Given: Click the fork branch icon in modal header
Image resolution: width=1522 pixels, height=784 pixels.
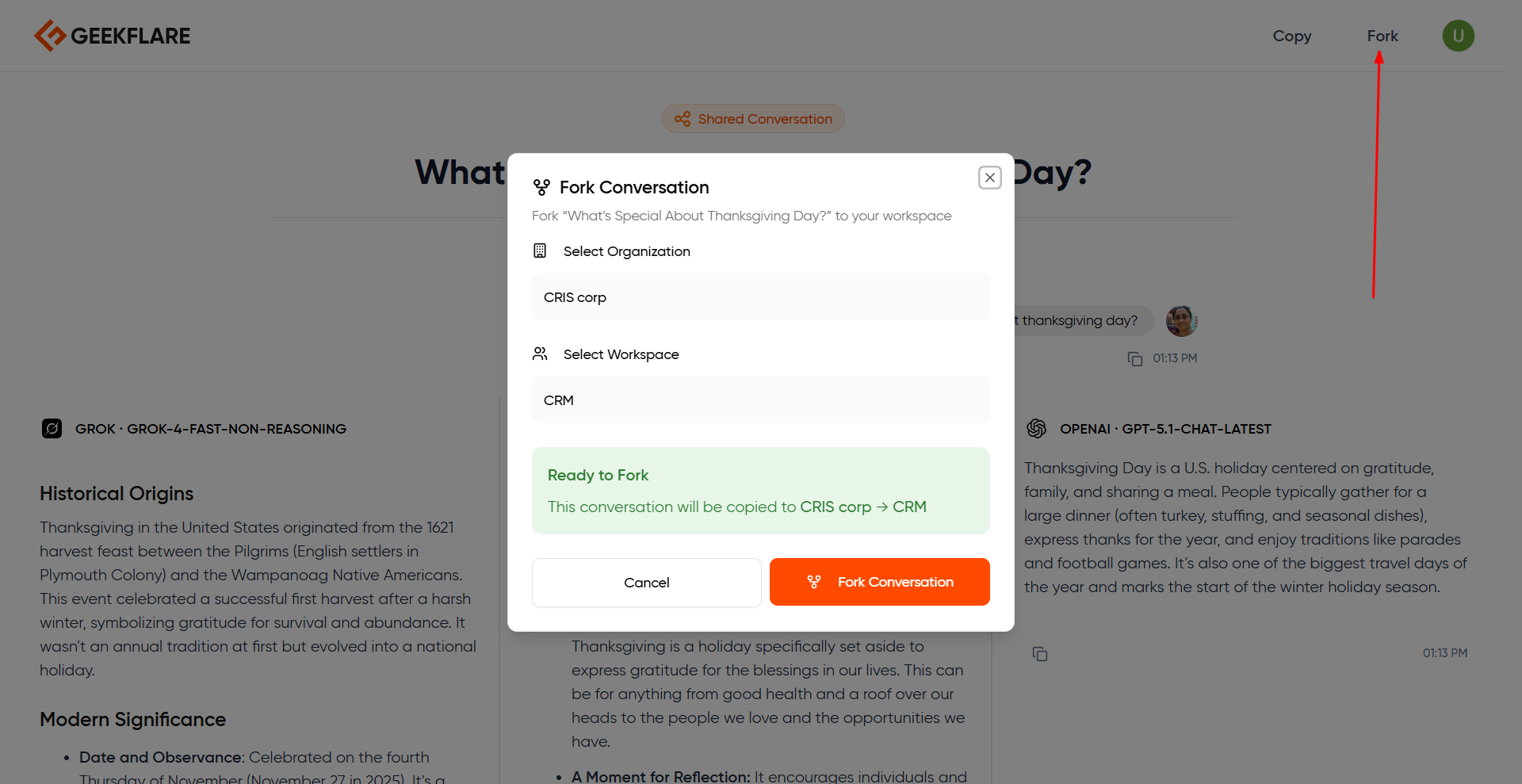Looking at the screenshot, I should pos(541,187).
